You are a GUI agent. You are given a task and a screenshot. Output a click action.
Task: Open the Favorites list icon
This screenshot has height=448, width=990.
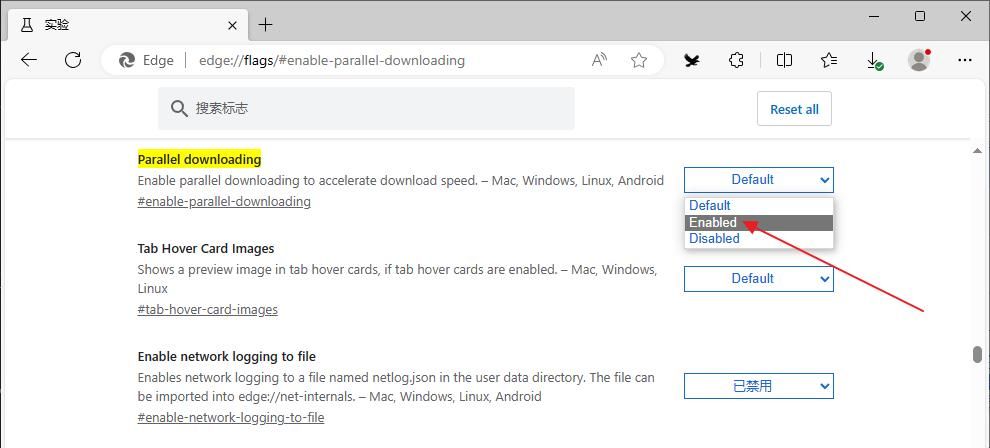(829, 60)
